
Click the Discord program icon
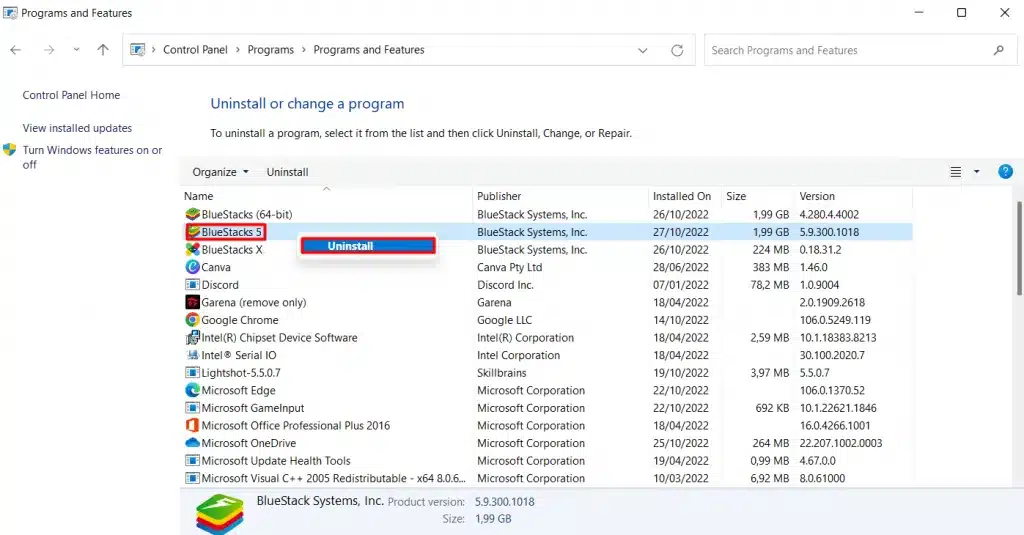click(x=192, y=285)
